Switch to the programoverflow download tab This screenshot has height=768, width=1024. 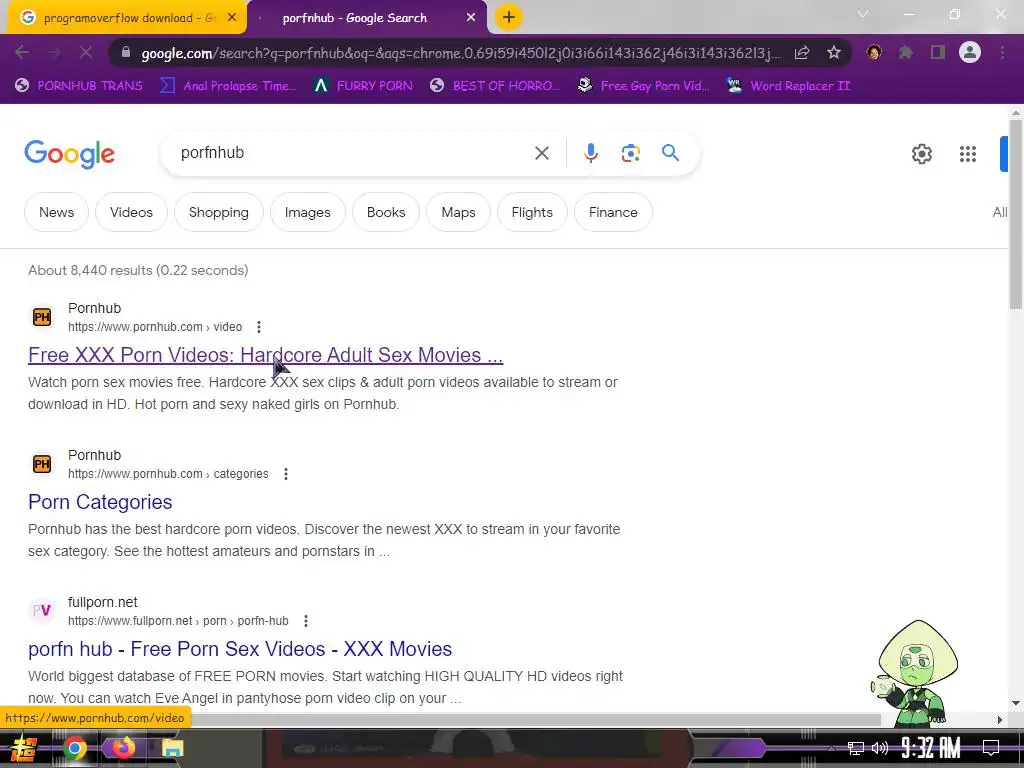(128, 18)
